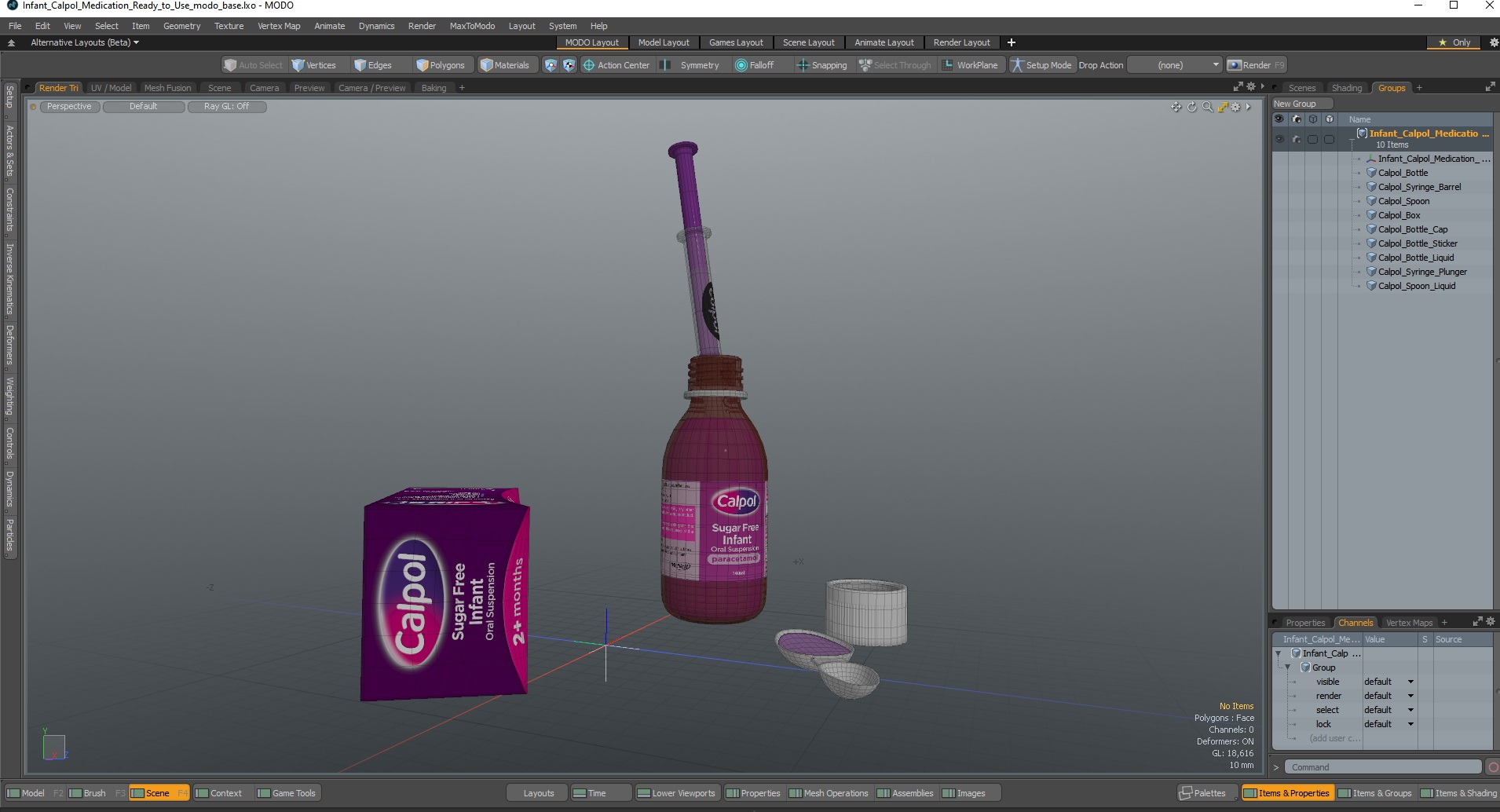Expand Groups panel to full size
The image size is (1500, 812).
tap(1490, 87)
